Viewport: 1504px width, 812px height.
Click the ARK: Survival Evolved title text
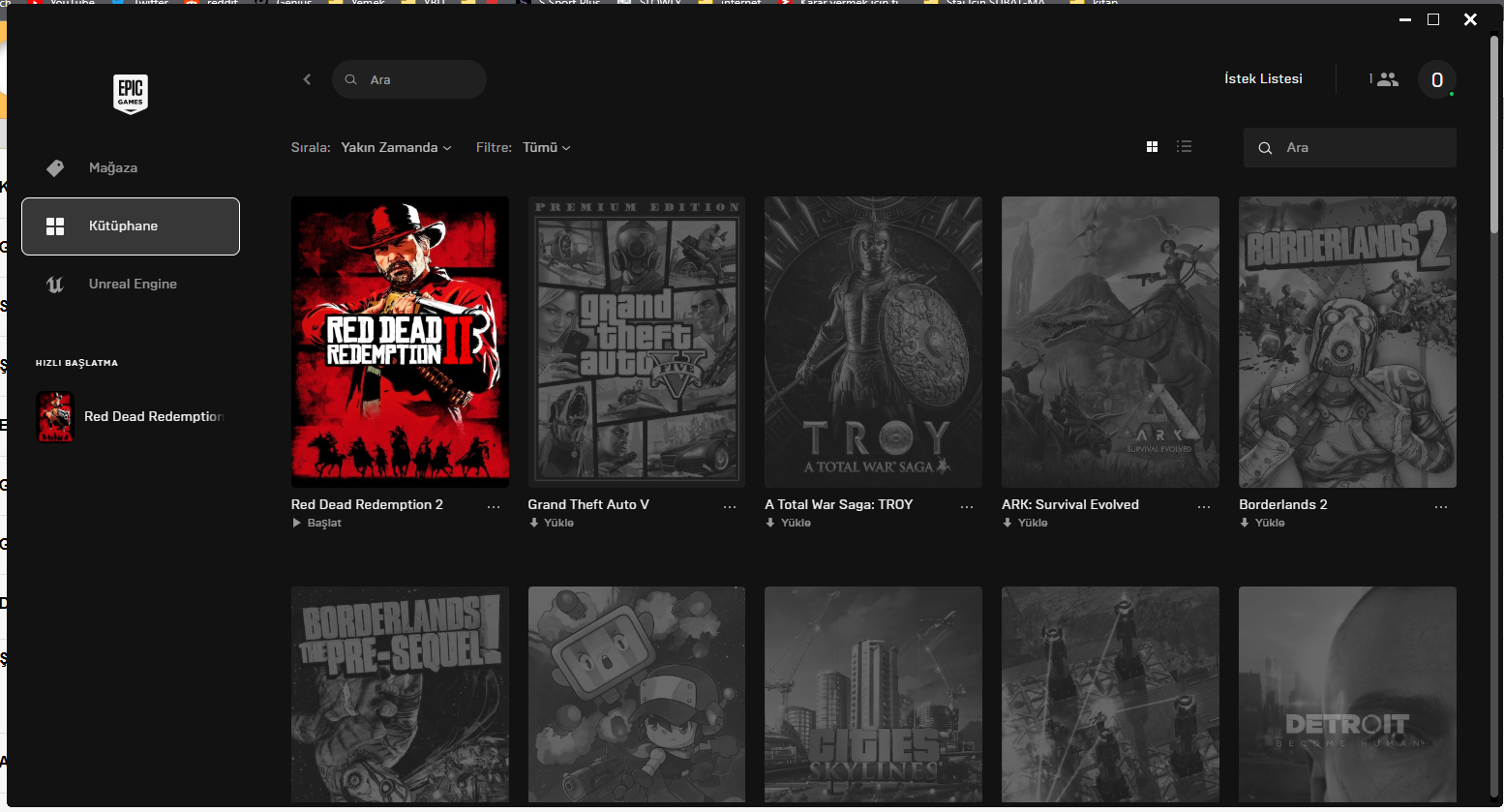click(1070, 504)
